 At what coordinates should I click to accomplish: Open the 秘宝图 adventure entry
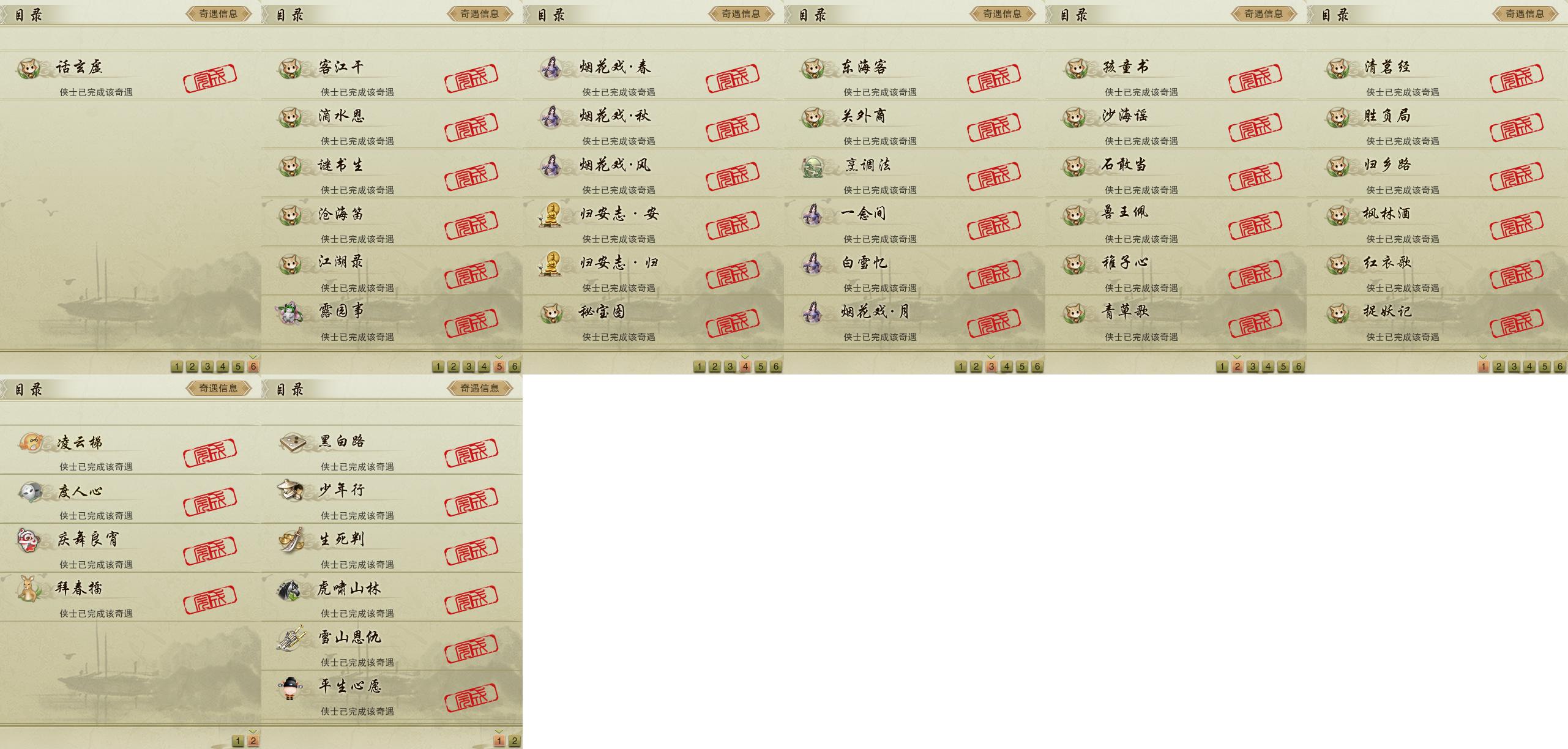click(x=653, y=321)
